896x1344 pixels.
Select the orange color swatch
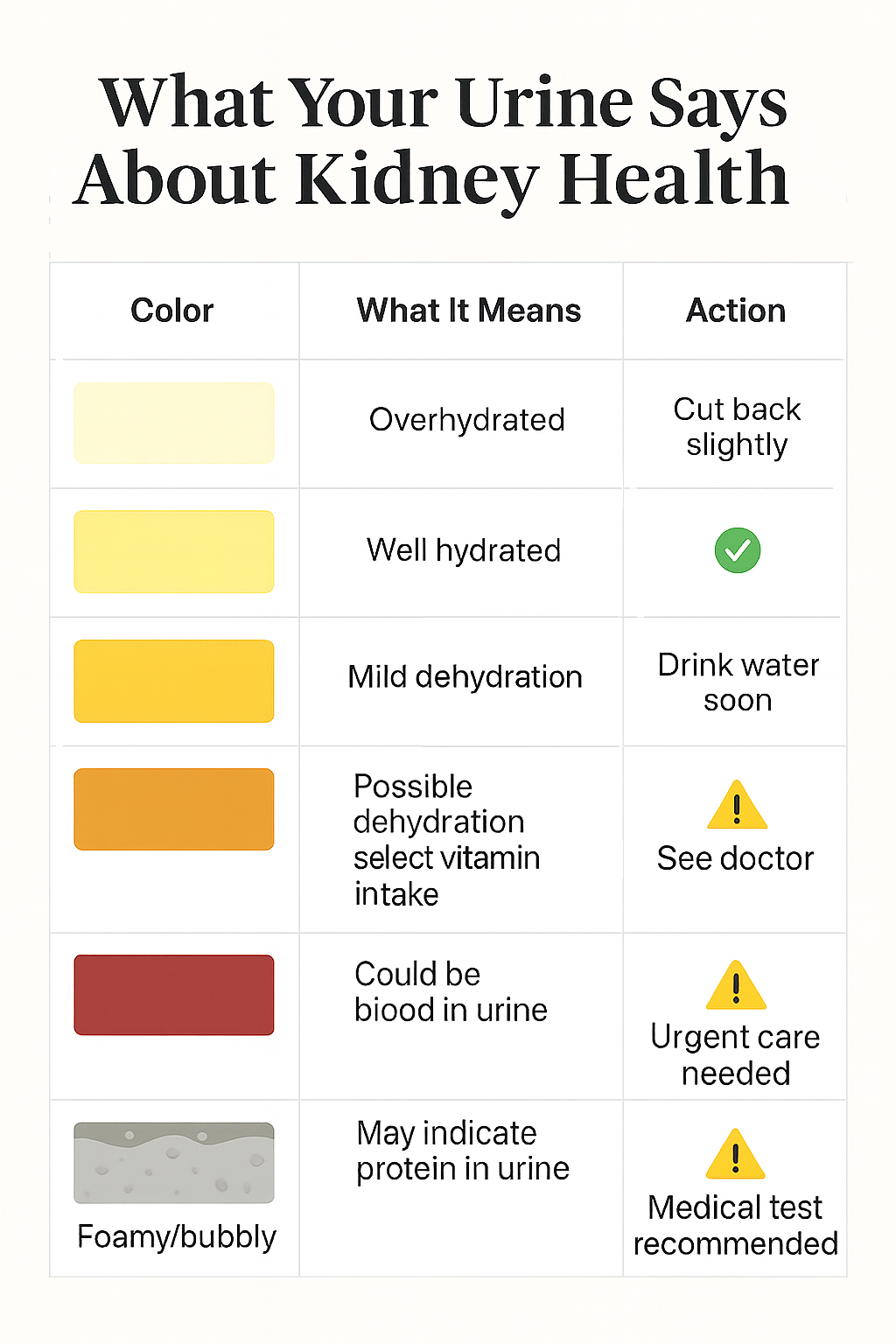click(x=174, y=809)
